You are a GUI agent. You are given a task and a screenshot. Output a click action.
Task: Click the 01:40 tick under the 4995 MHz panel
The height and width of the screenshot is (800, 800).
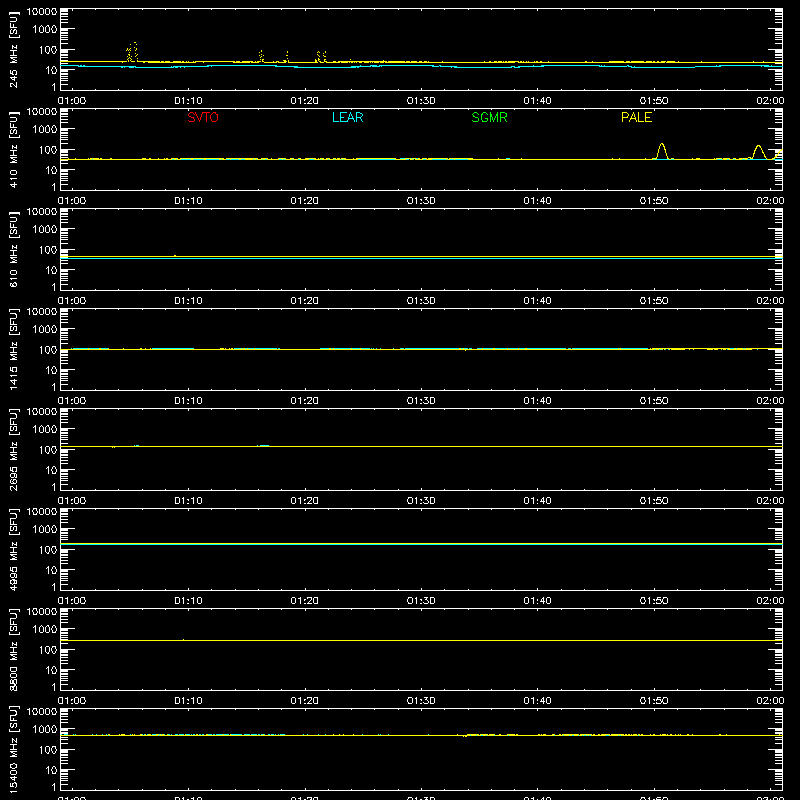coord(537,601)
